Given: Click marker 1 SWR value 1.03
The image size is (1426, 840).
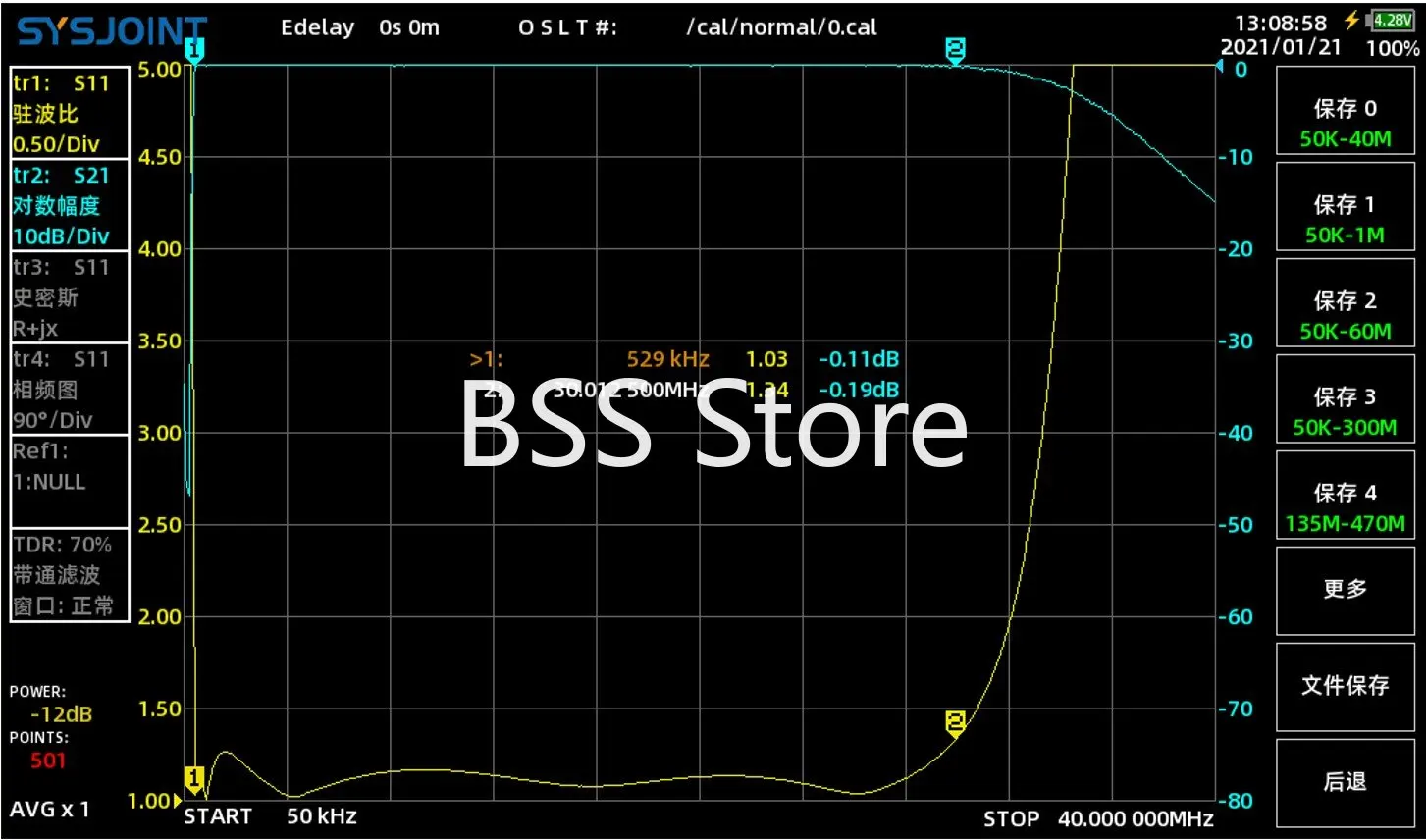Looking at the screenshot, I should [x=766, y=359].
